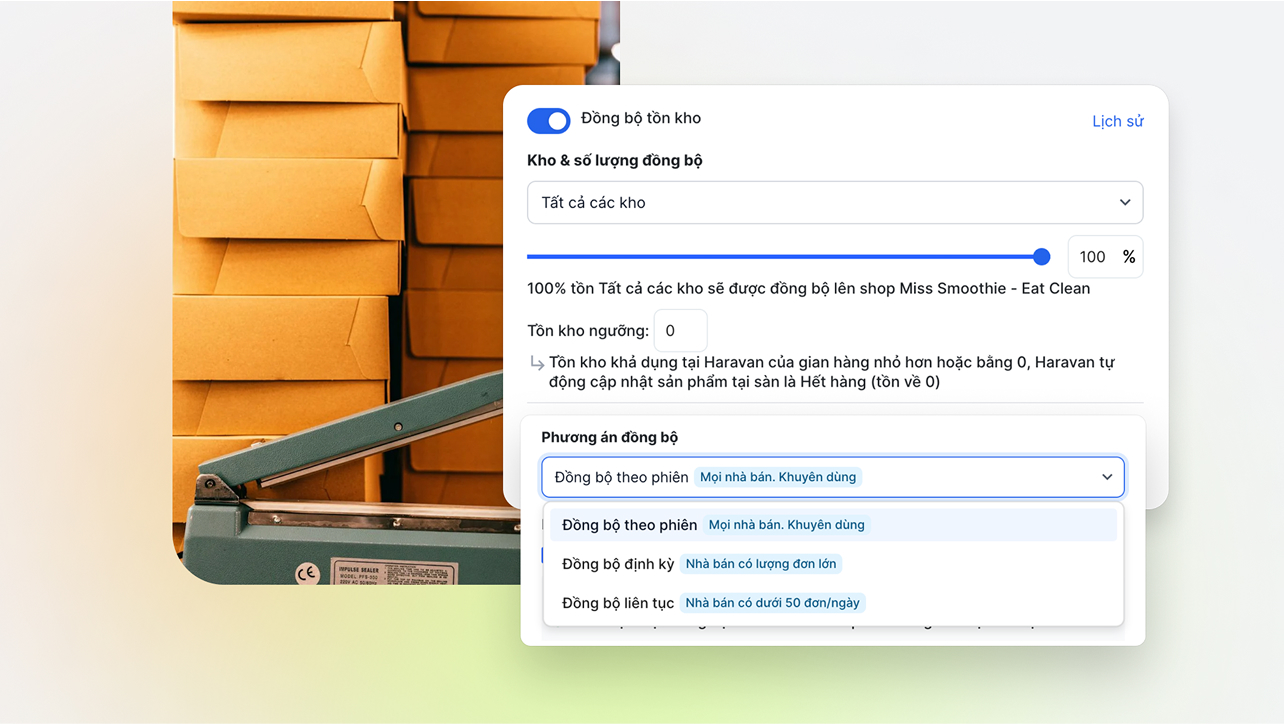Click the 100 percent input field
The image size is (1284, 724).
click(x=1105, y=257)
